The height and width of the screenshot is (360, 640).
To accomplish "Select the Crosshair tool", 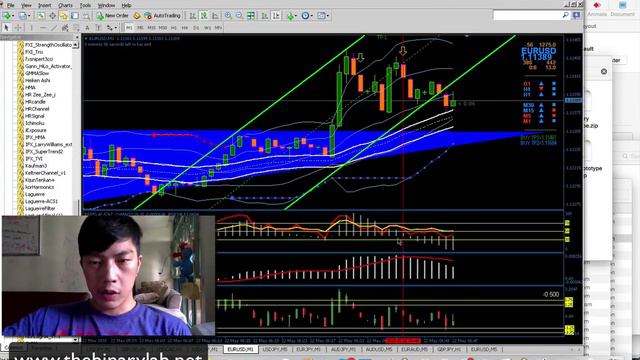I will click(18, 27).
